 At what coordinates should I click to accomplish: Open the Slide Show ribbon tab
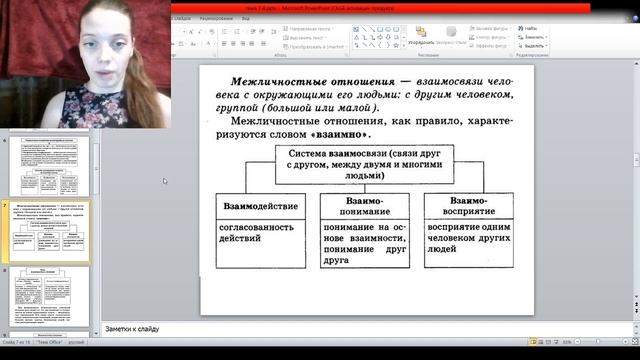click(x=181, y=18)
